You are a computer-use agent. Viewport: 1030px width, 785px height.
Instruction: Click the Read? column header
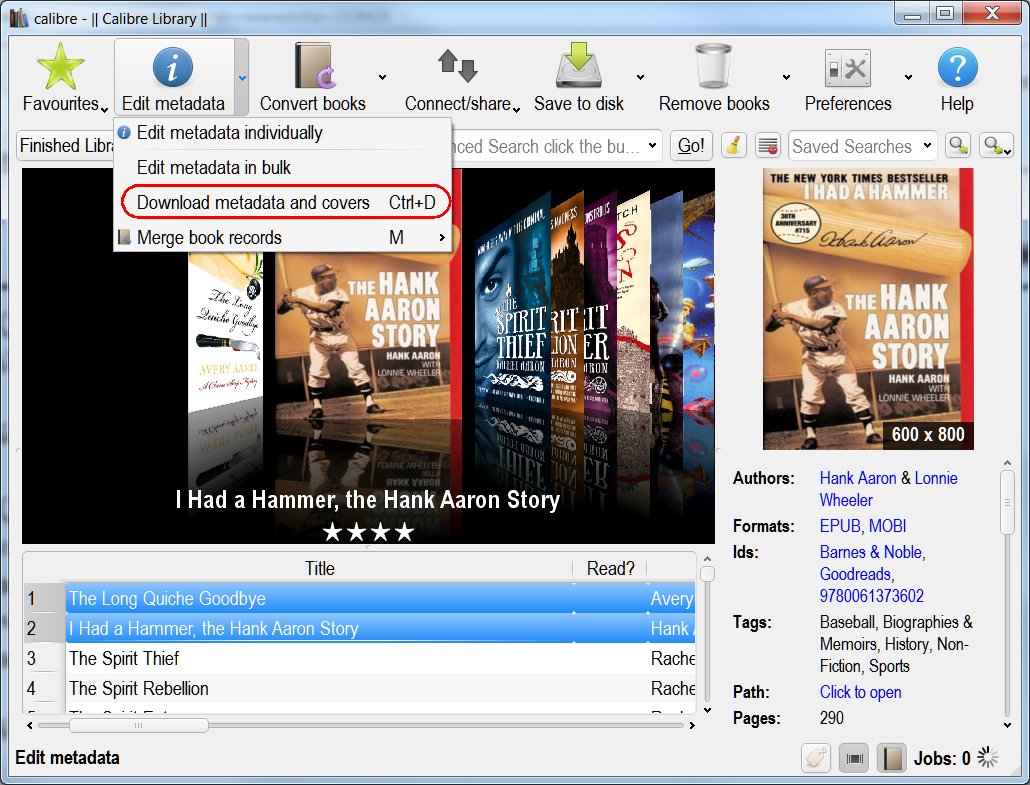coord(610,568)
